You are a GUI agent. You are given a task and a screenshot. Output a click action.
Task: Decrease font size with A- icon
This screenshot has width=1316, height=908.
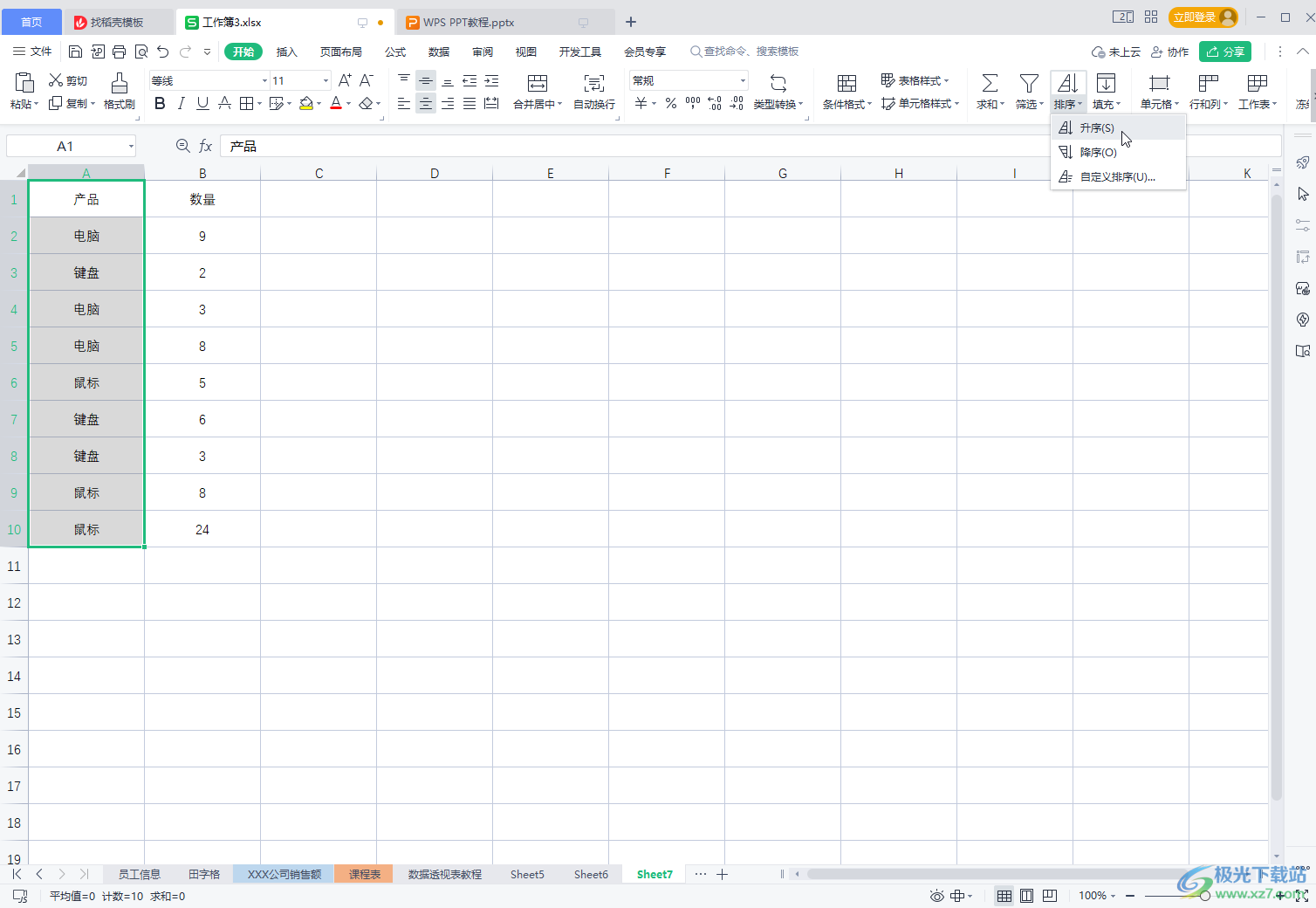click(x=367, y=80)
